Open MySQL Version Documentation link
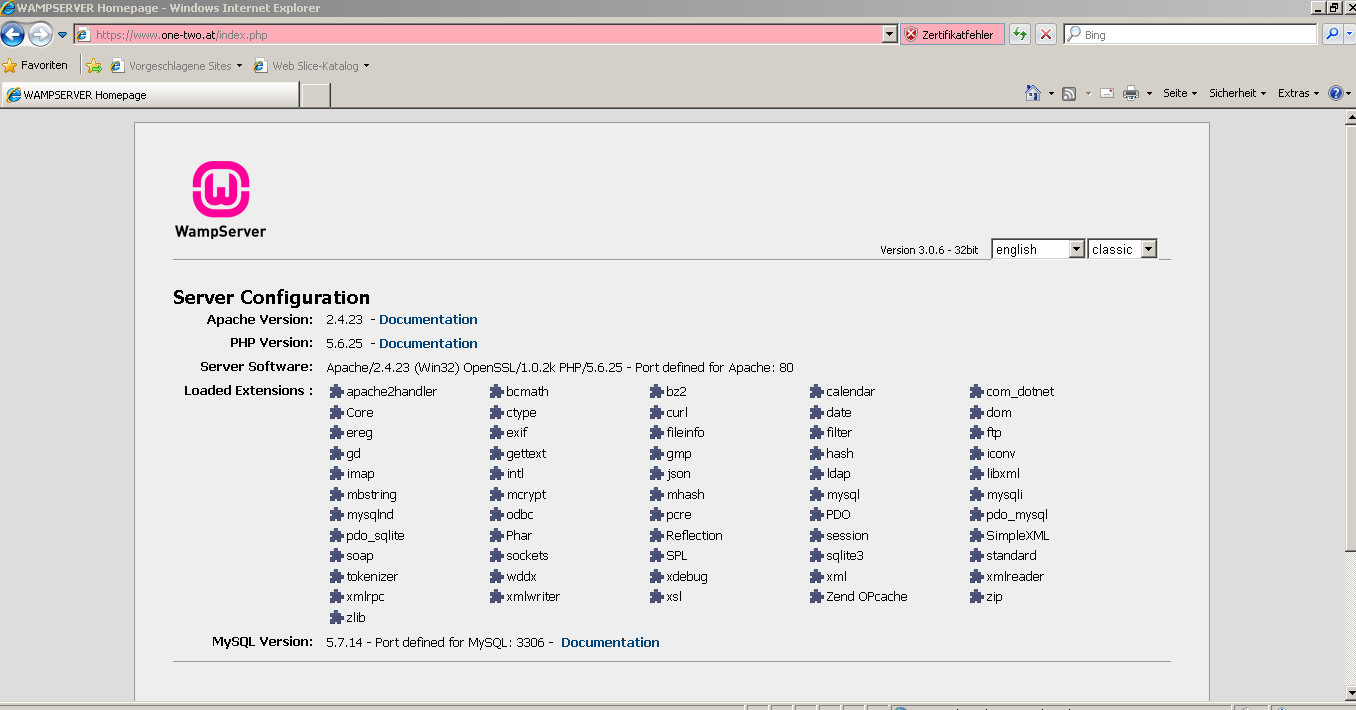Image resolution: width=1356 pixels, height=710 pixels. tap(610, 642)
